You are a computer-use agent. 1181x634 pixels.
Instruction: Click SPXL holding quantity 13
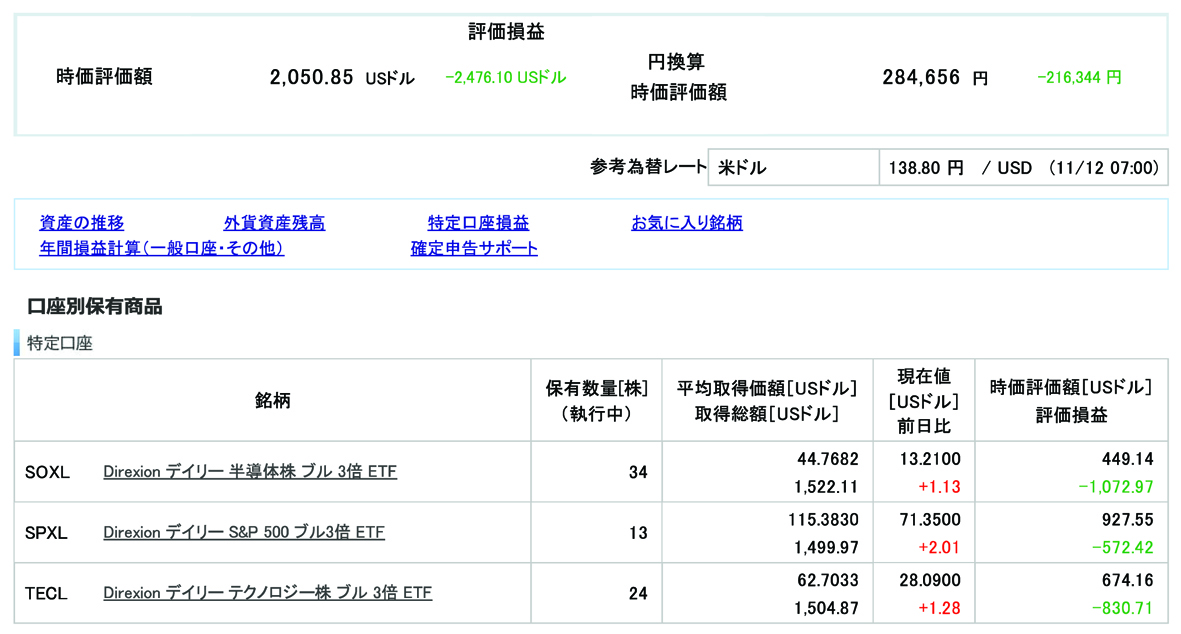(x=638, y=533)
